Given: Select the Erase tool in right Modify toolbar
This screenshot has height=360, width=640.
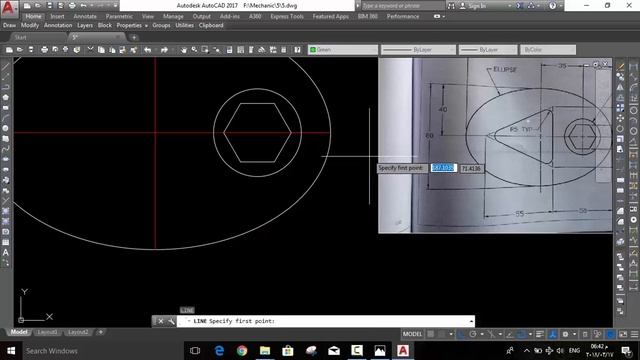Looking at the screenshot, I should [x=620, y=67].
